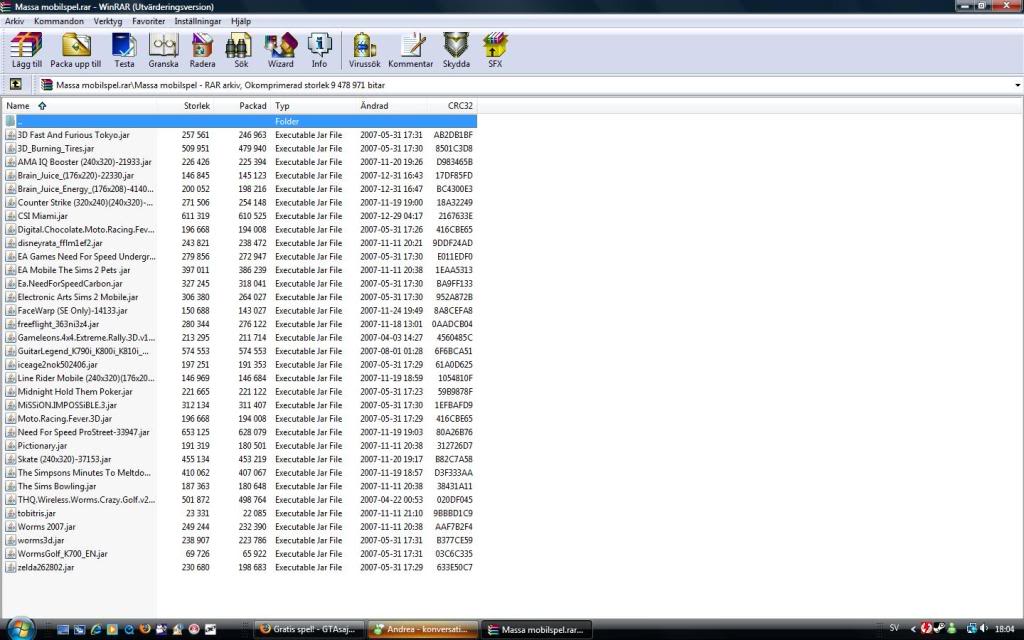Click the SFX toolbar icon
Viewport: 1024px width, 640px height.
coord(495,50)
